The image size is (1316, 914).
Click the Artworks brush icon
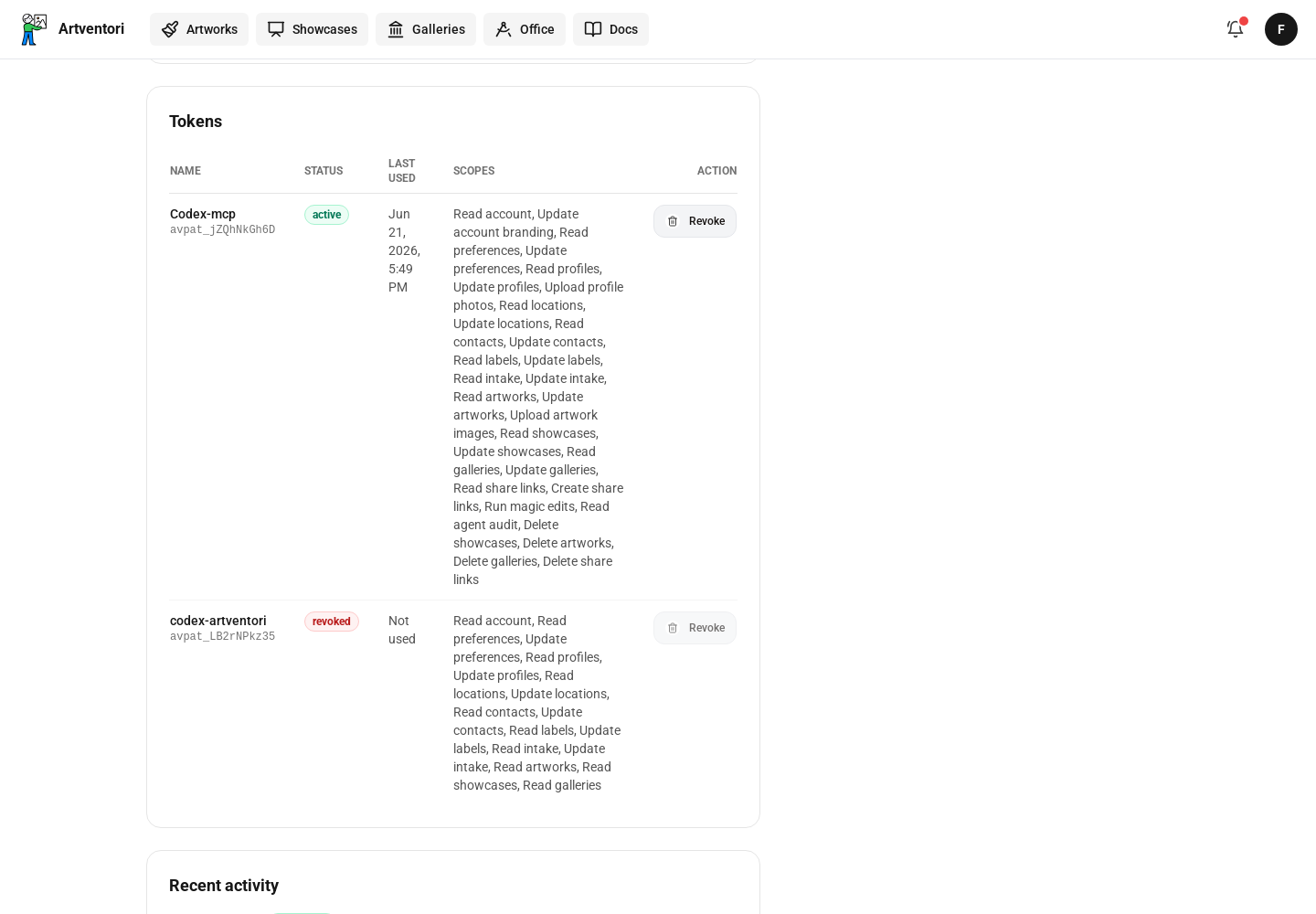[170, 29]
